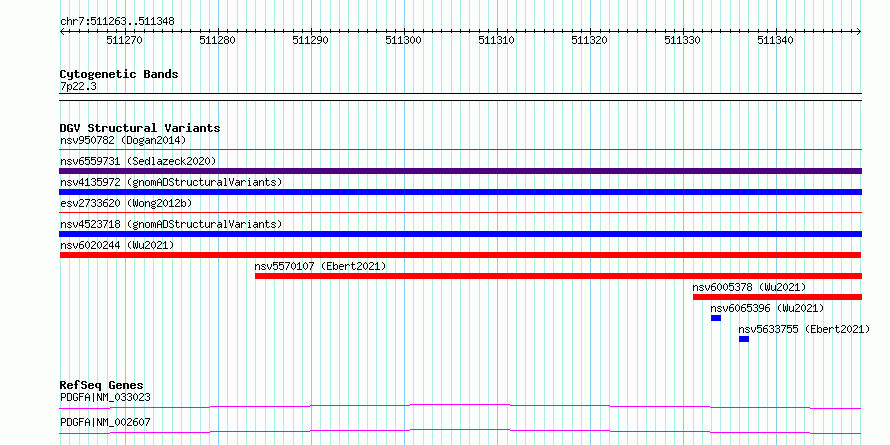
Task: Click the magenta gene line for NM_002607
Action: [461, 431]
